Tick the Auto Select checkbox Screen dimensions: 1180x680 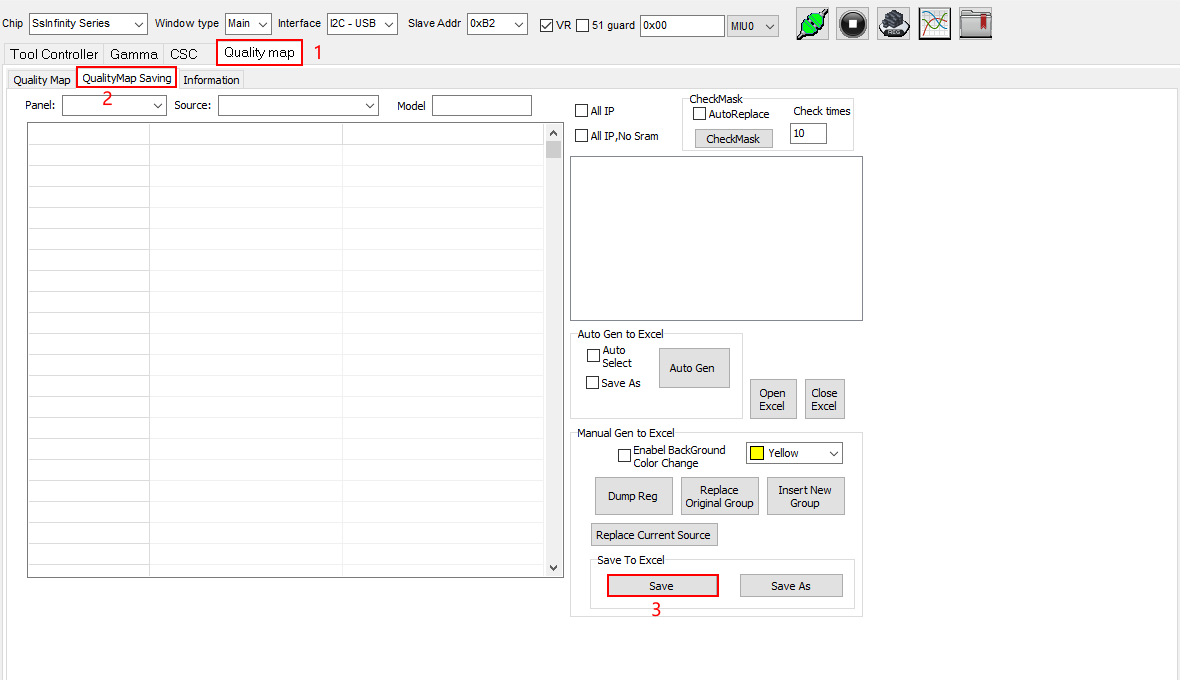(x=593, y=355)
